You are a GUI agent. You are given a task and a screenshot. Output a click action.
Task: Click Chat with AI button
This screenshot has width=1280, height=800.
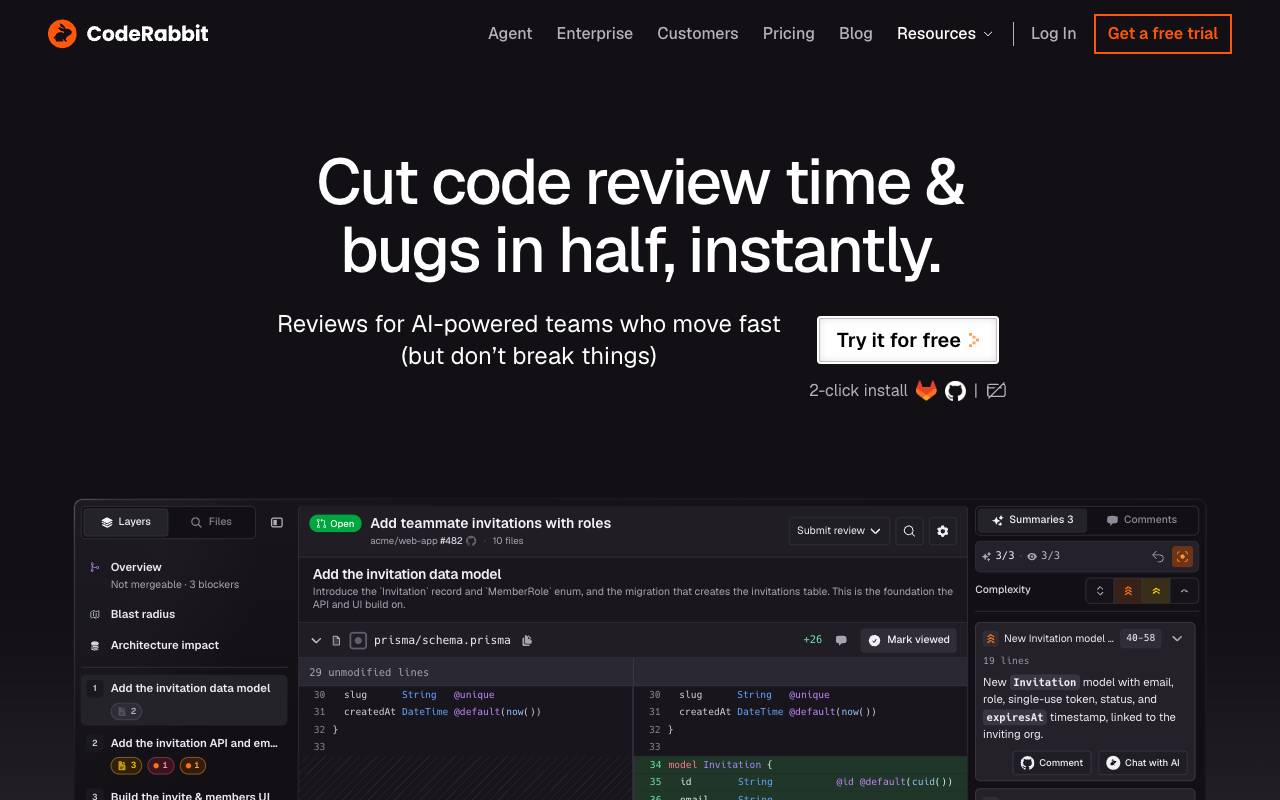pos(1142,763)
